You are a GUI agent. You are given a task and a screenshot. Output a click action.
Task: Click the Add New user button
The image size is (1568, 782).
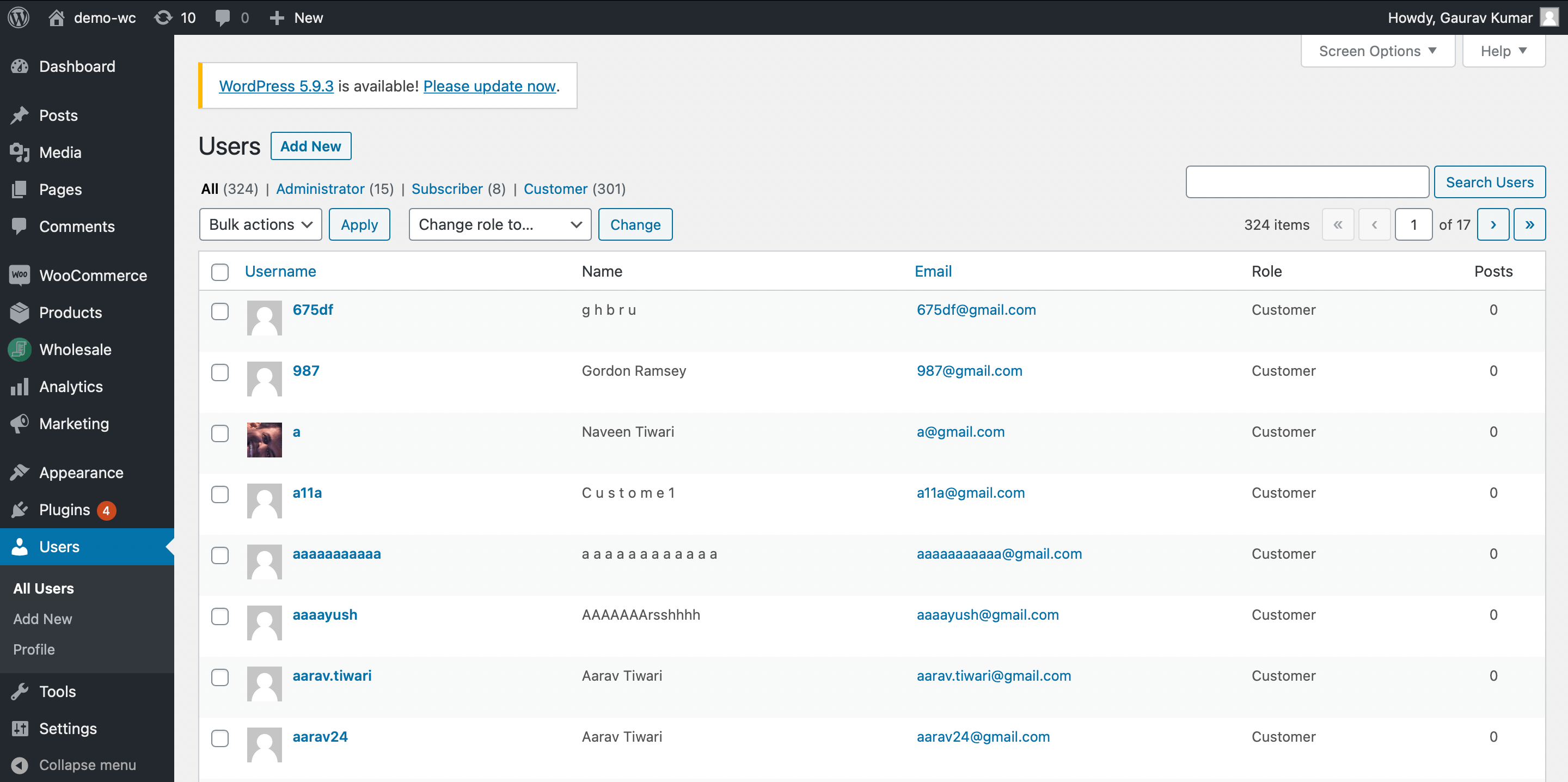pyautogui.click(x=310, y=145)
